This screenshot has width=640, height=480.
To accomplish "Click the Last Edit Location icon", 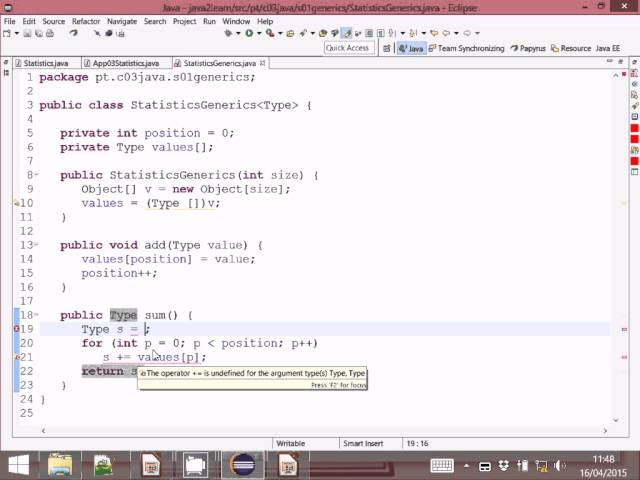I will point(434,33).
